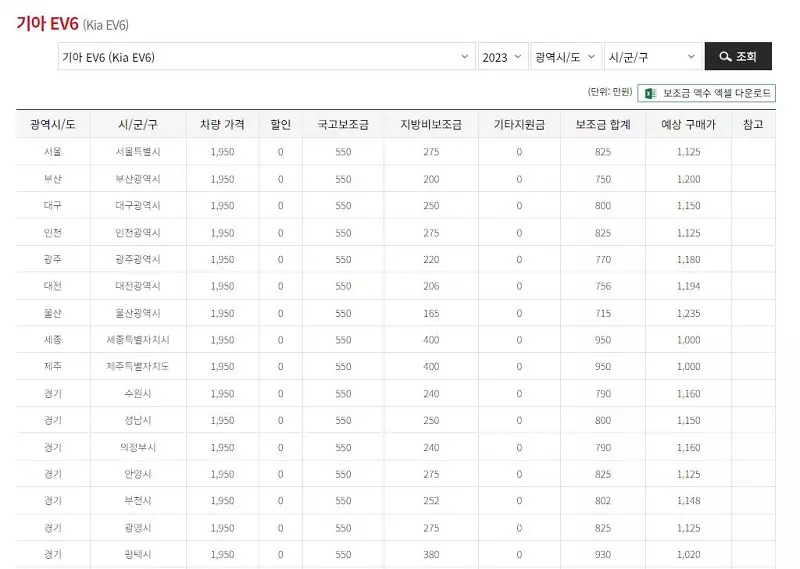
Task: Click the 조회 search button
Action: pos(738,56)
